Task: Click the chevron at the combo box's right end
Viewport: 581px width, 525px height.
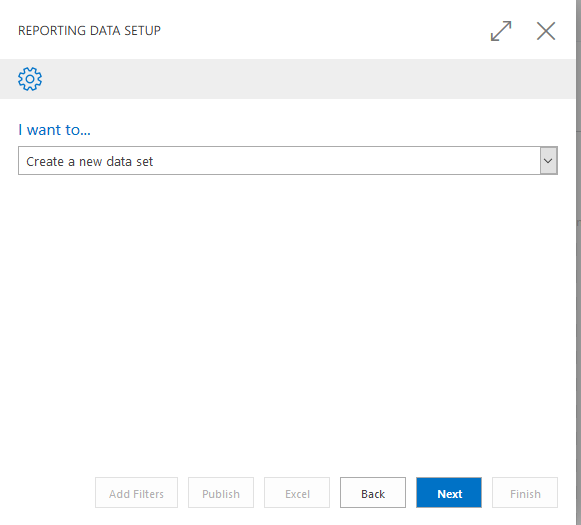Action: click(548, 161)
